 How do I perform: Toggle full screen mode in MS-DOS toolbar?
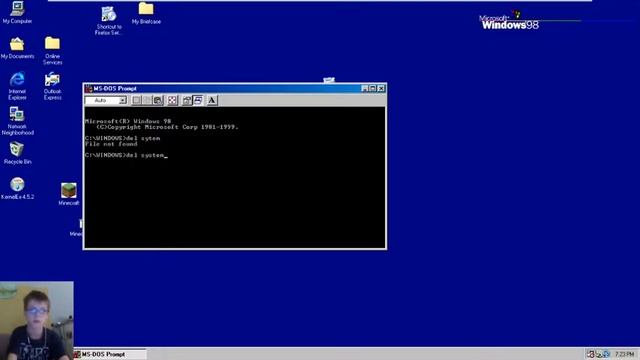click(173, 100)
